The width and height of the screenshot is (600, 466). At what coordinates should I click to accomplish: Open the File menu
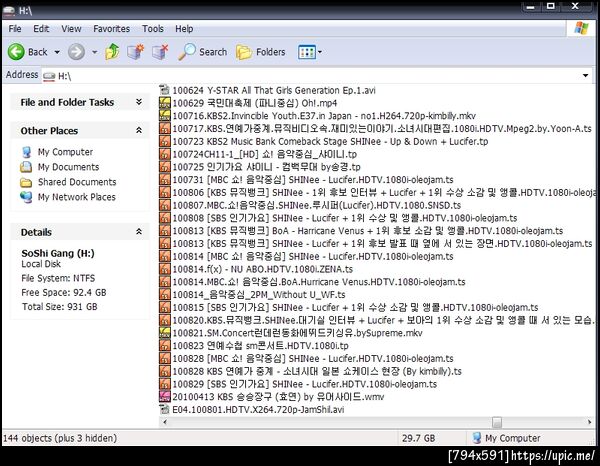[x=15, y=29]
